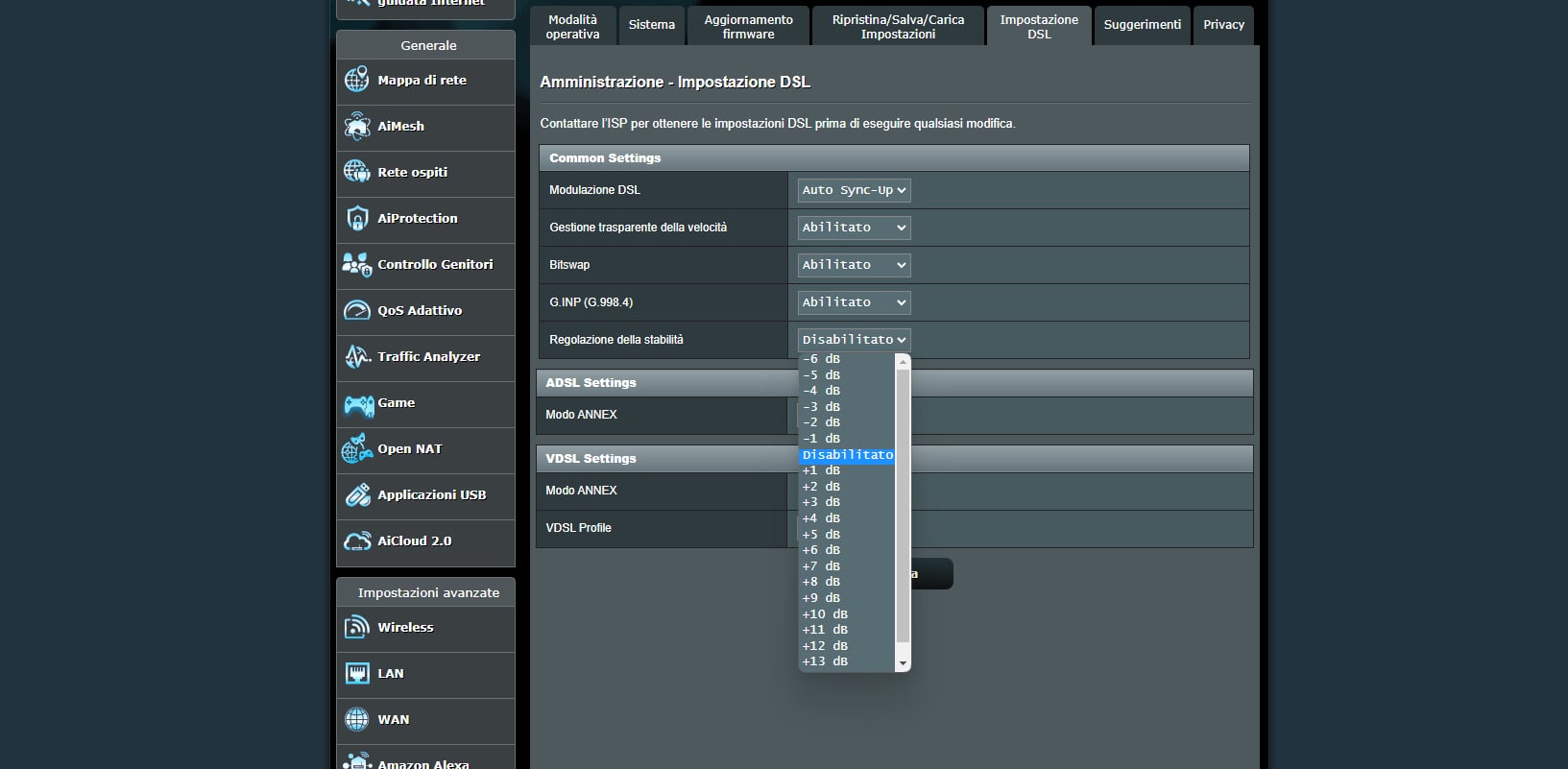Click the dropdown list's scroll down arrow

coord(902,663)
